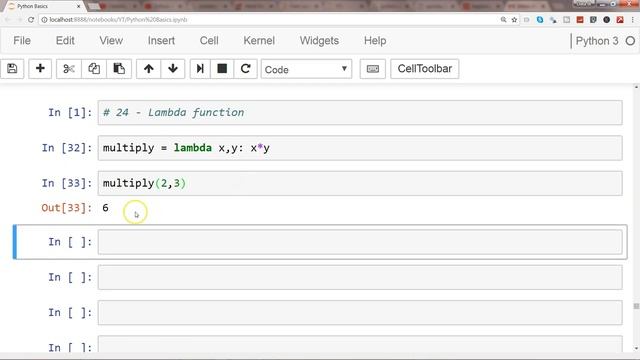The image size is (640, 360).
Task: Close the Python Basics browser tab
Action: click(x=78, y=6)
